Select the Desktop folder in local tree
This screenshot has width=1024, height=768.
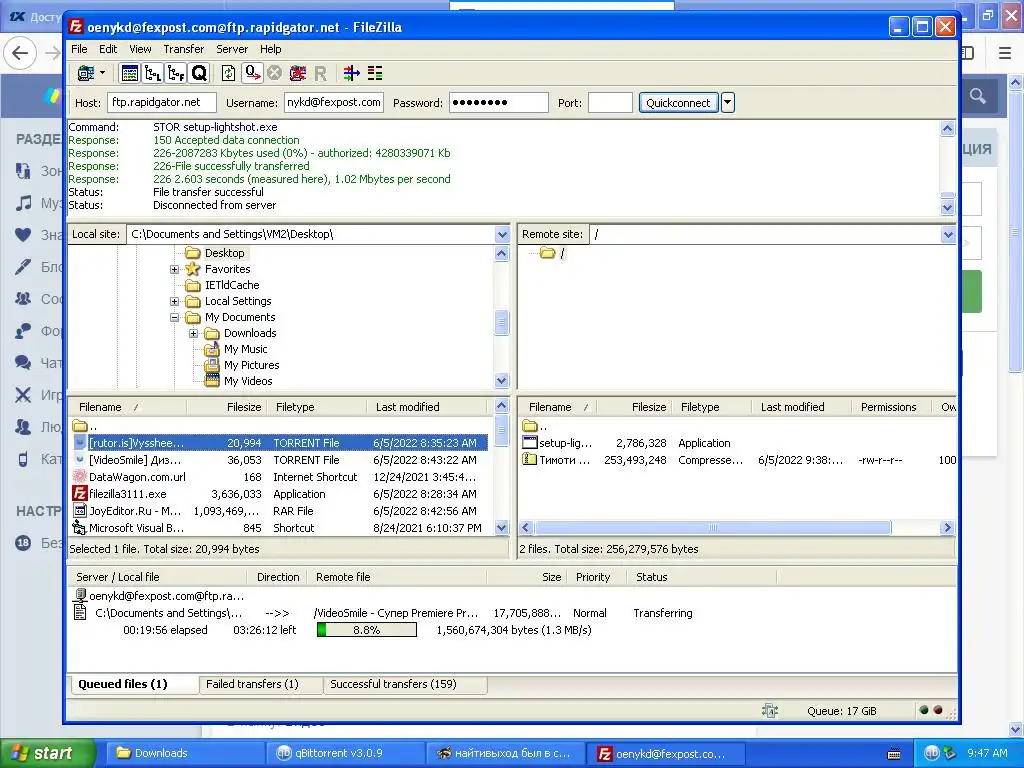coord(224,253)
